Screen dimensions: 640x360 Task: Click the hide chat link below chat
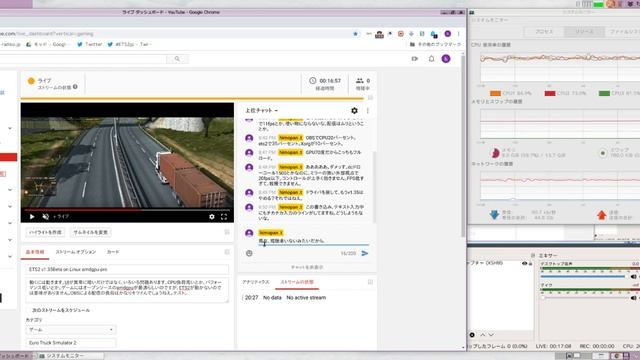coord(307,267)
